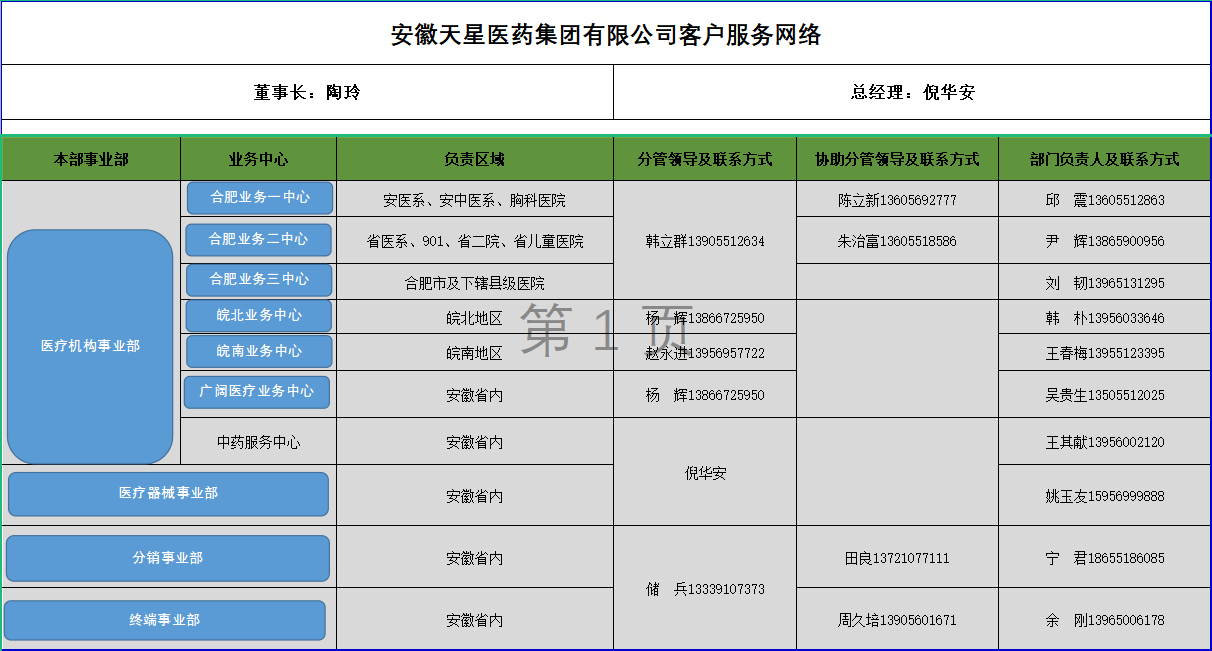Click the 皖南业务中心 shape

click(x=259, y=352)
